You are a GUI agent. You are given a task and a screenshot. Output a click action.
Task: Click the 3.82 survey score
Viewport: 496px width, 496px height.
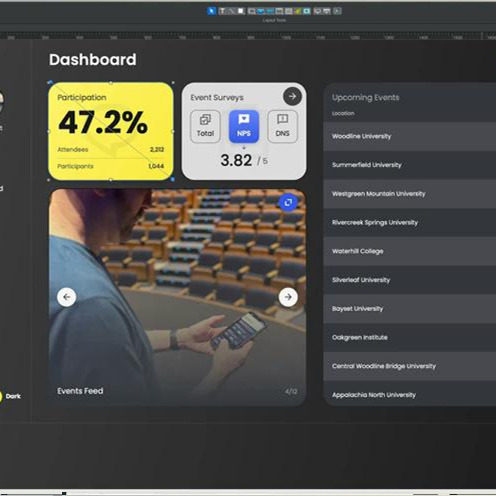click(x=236, y=160)
